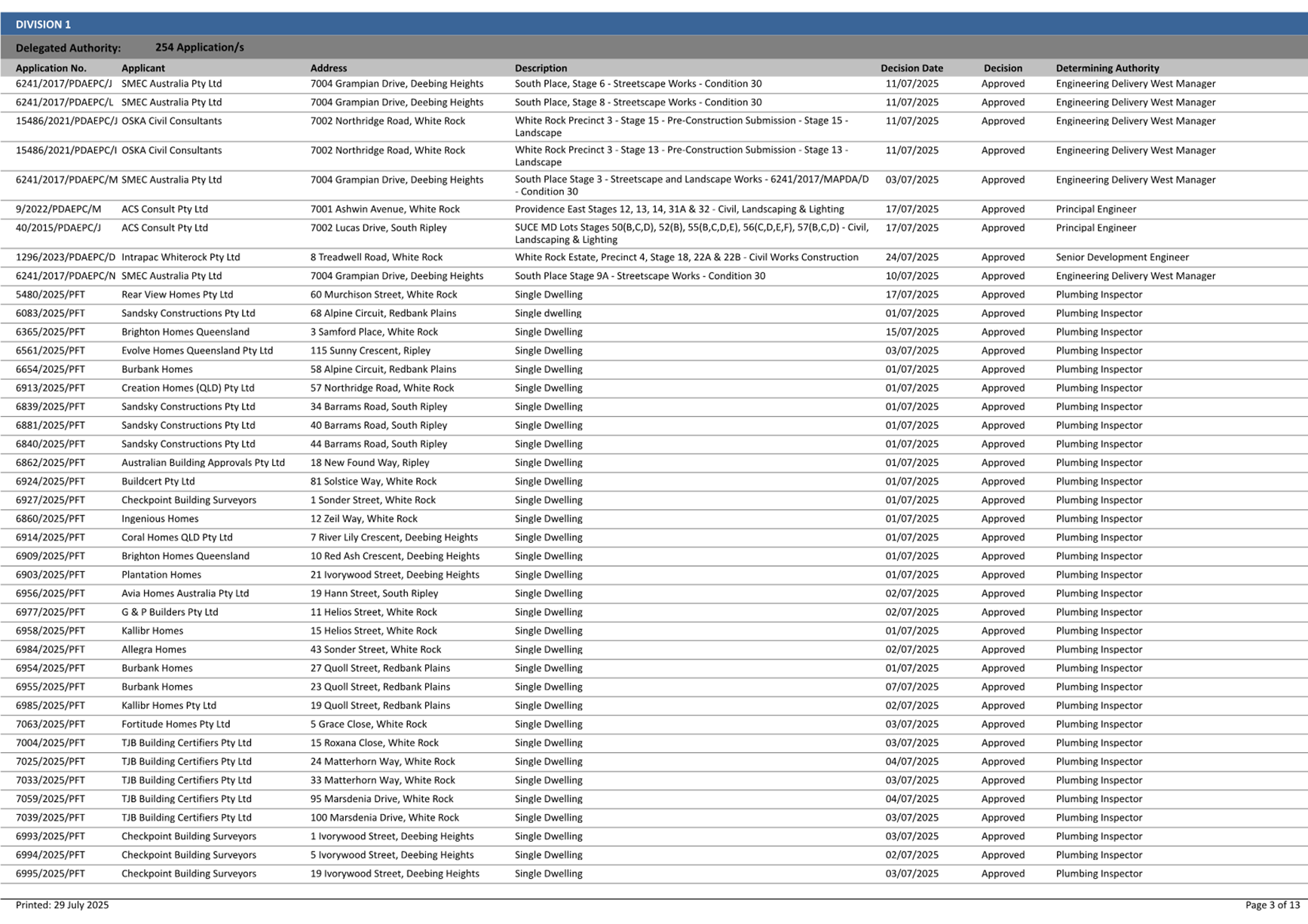Image resolution: width=1308 pixels, height=924 pixels.
Task: Select application 6881/2025/PFT
Action: 51,426
